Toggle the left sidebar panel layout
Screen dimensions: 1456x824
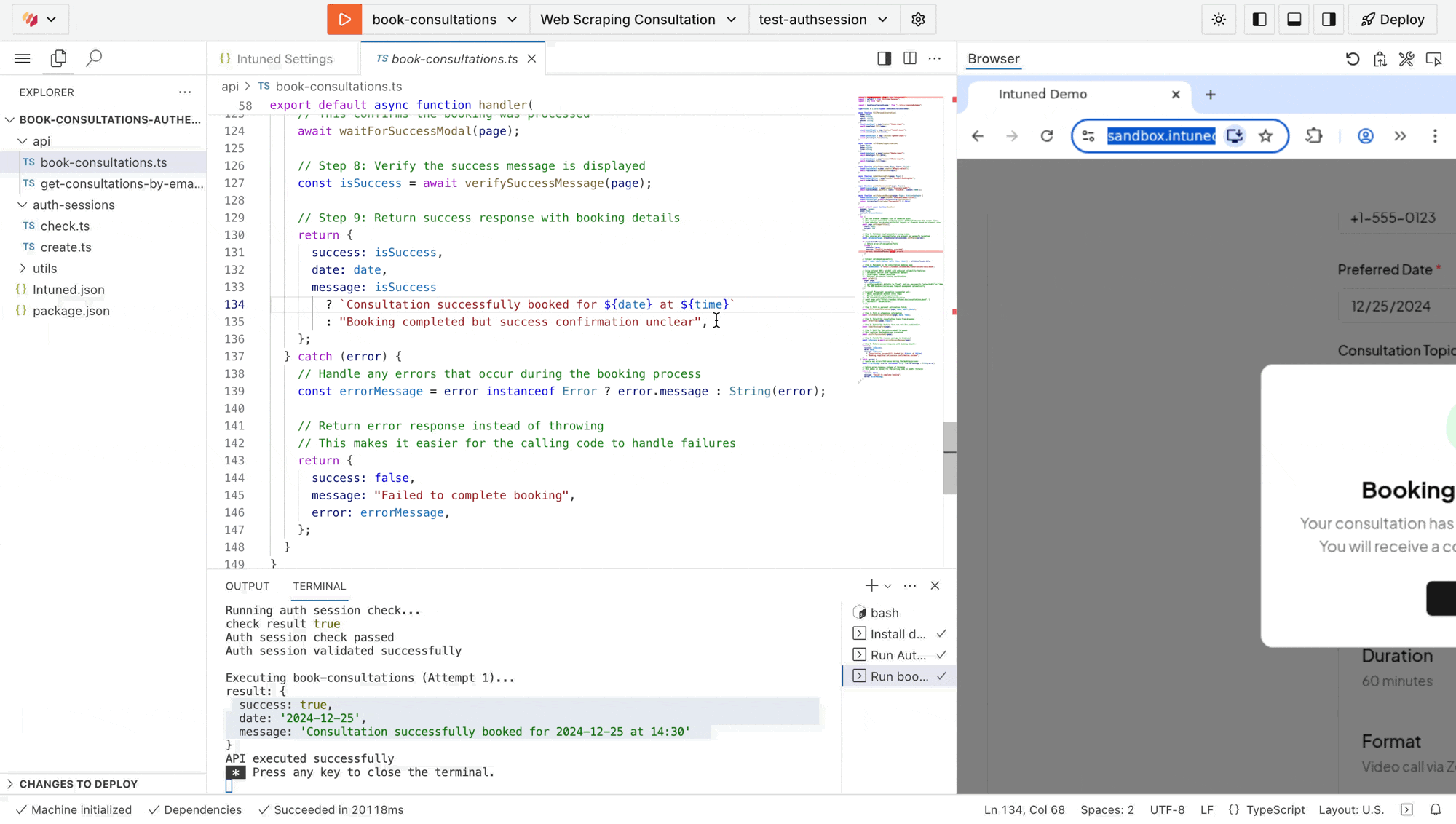point(1259,20)
